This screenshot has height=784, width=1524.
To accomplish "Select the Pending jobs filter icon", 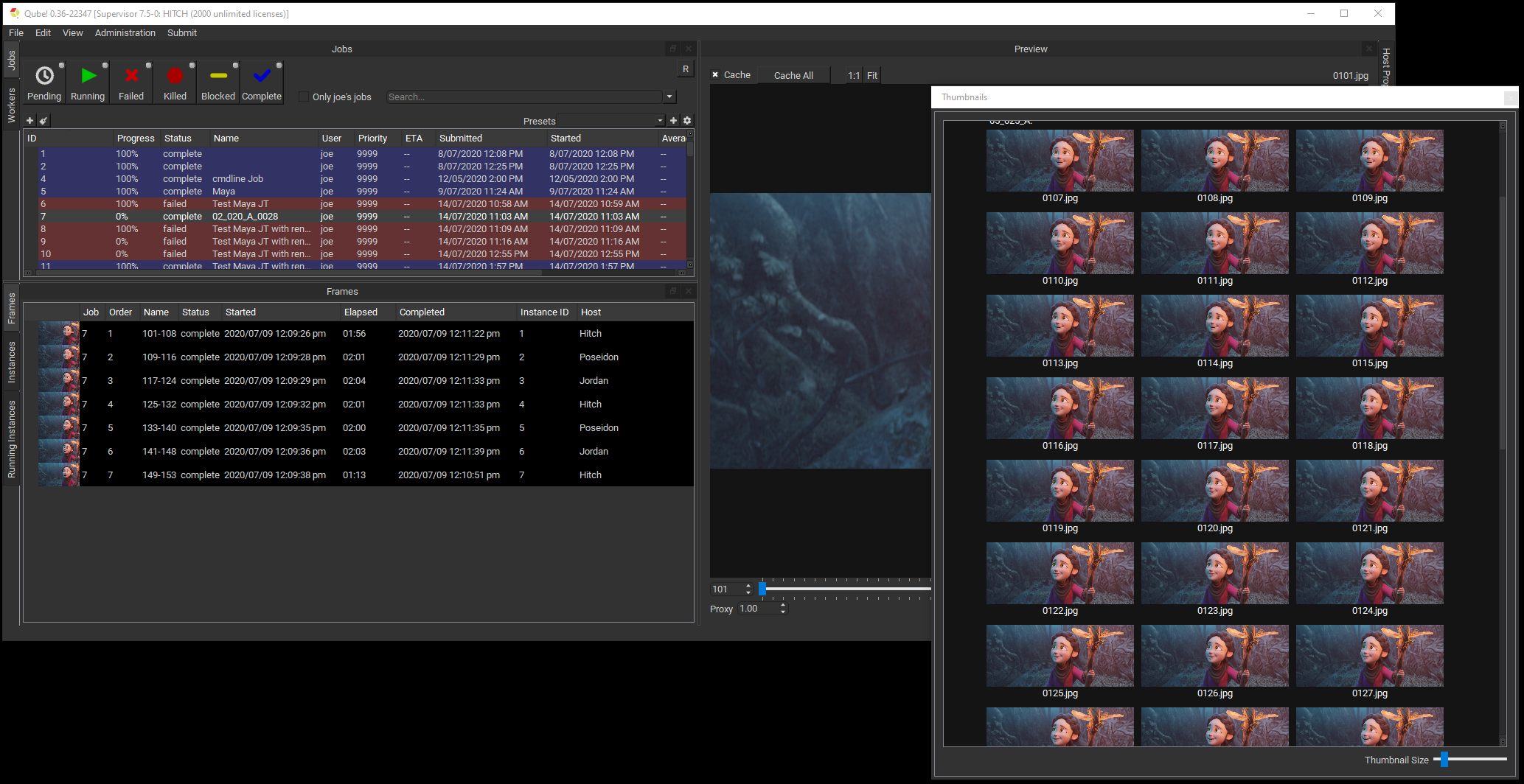I will tap(44, 76).
